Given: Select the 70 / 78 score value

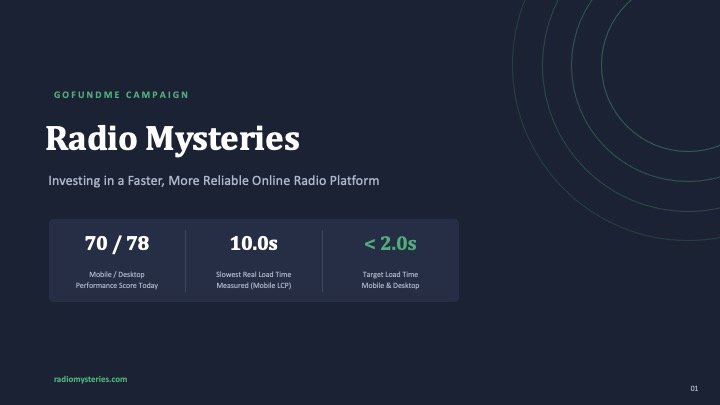Looking at the screenshot, I should point(117,243).
